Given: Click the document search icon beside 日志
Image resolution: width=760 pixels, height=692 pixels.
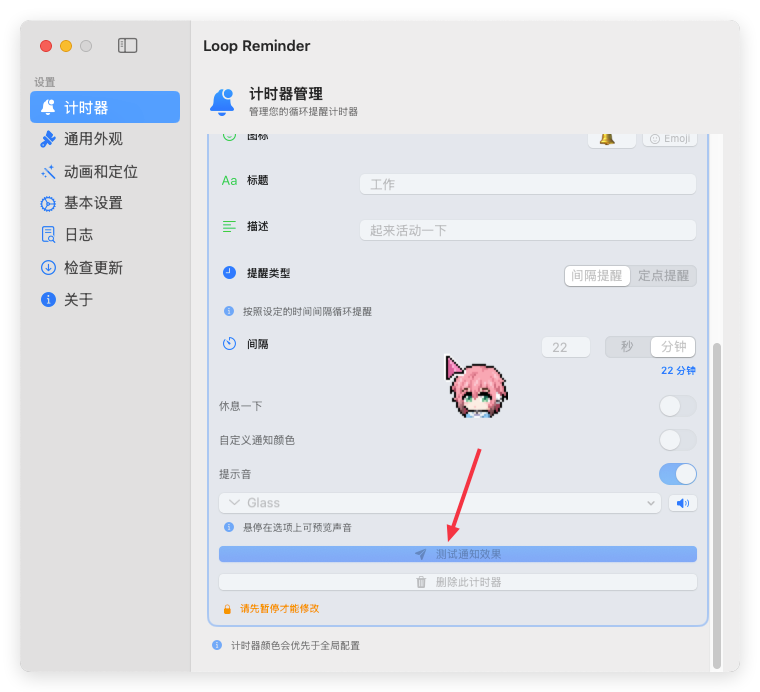Looking at the screenshot, I should pos(48,235).
